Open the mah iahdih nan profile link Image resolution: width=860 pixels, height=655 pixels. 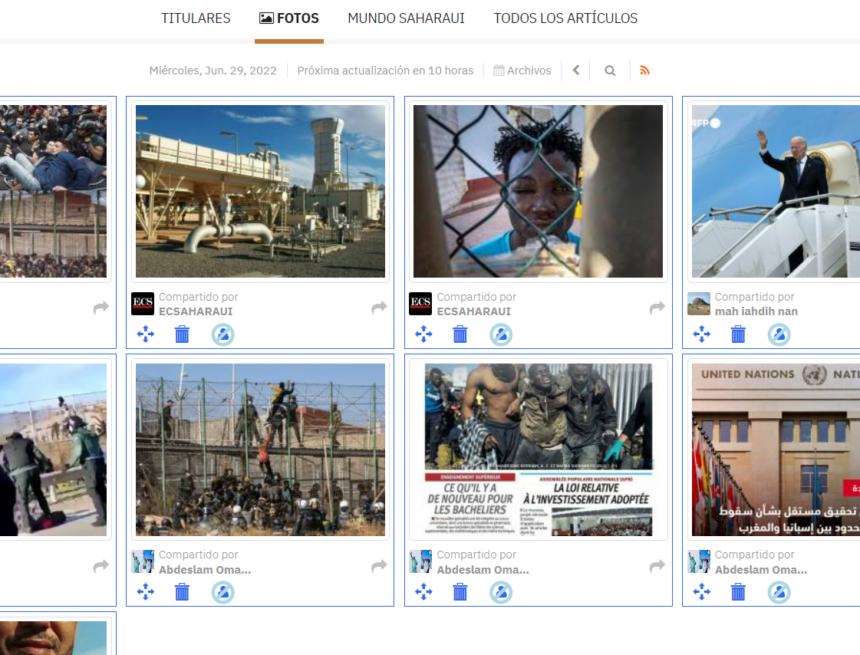point(756,311)
